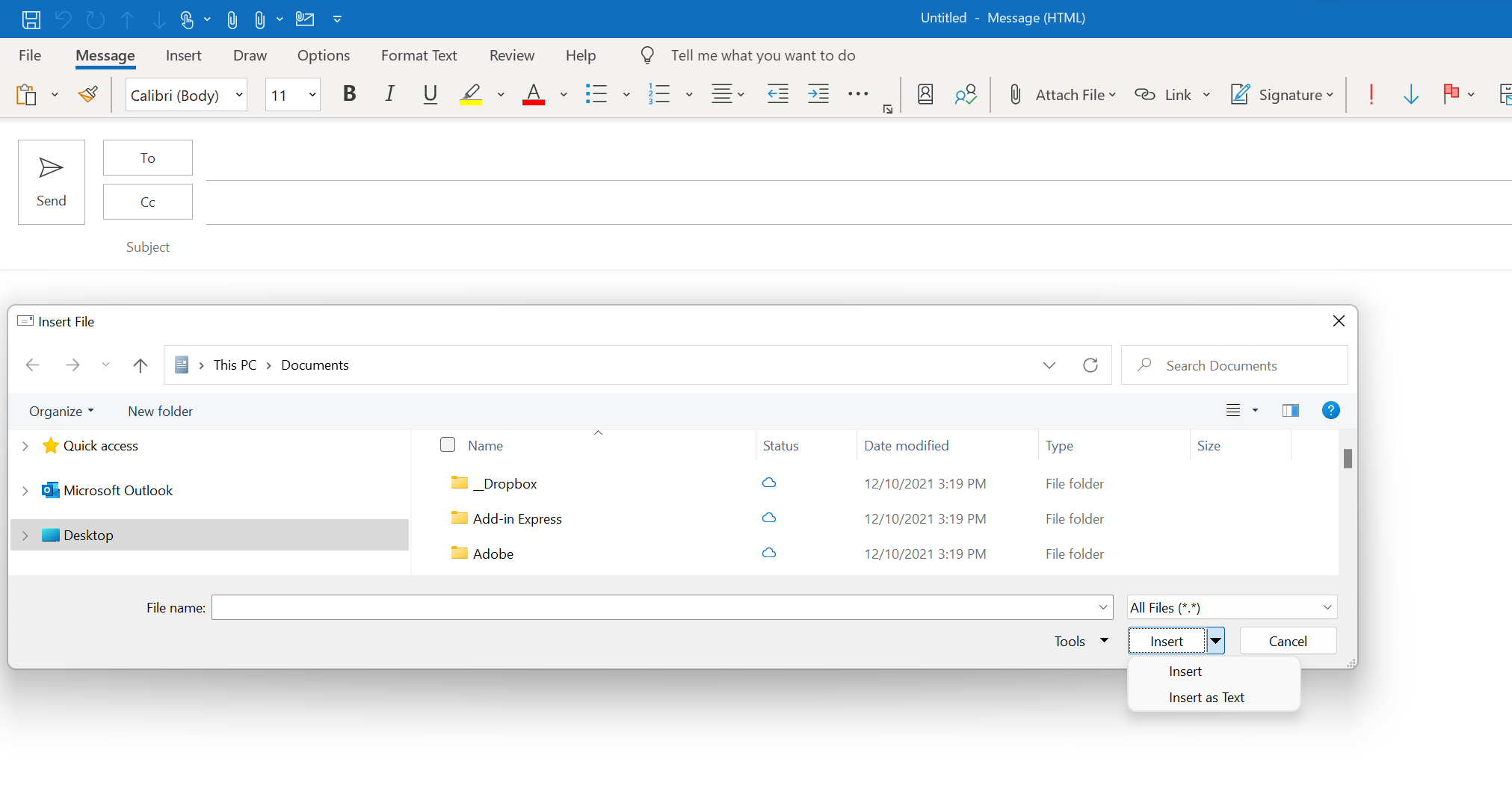Choose Insert as Text menu option
The image size is (1512, 800).
point(1206,698)
